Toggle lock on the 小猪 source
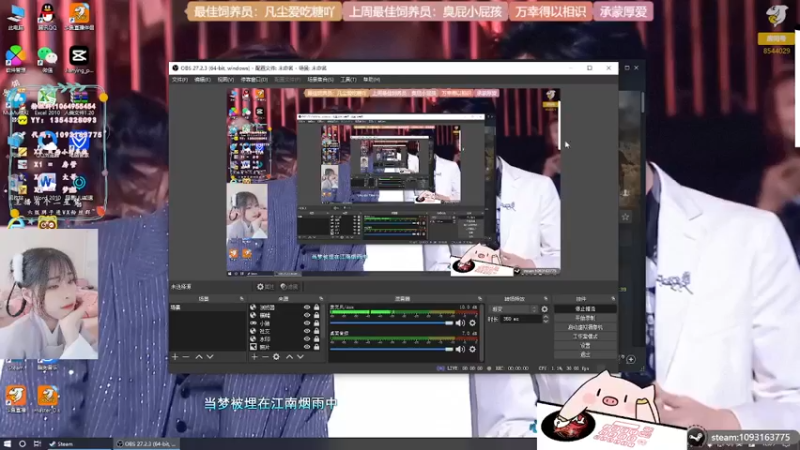This screenshot has height=450, width=800. (x=316, y=323)
